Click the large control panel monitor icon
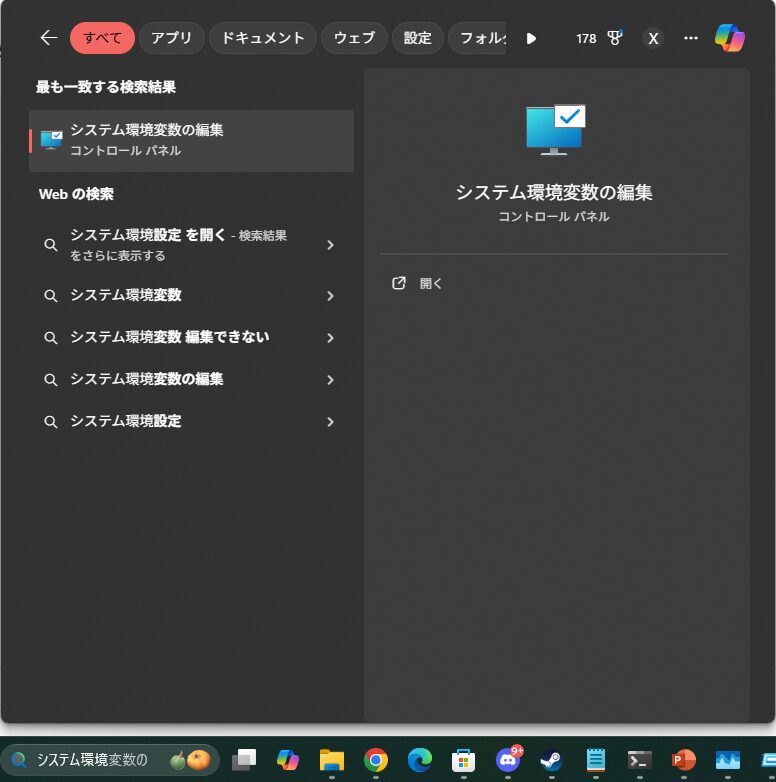 555,130
